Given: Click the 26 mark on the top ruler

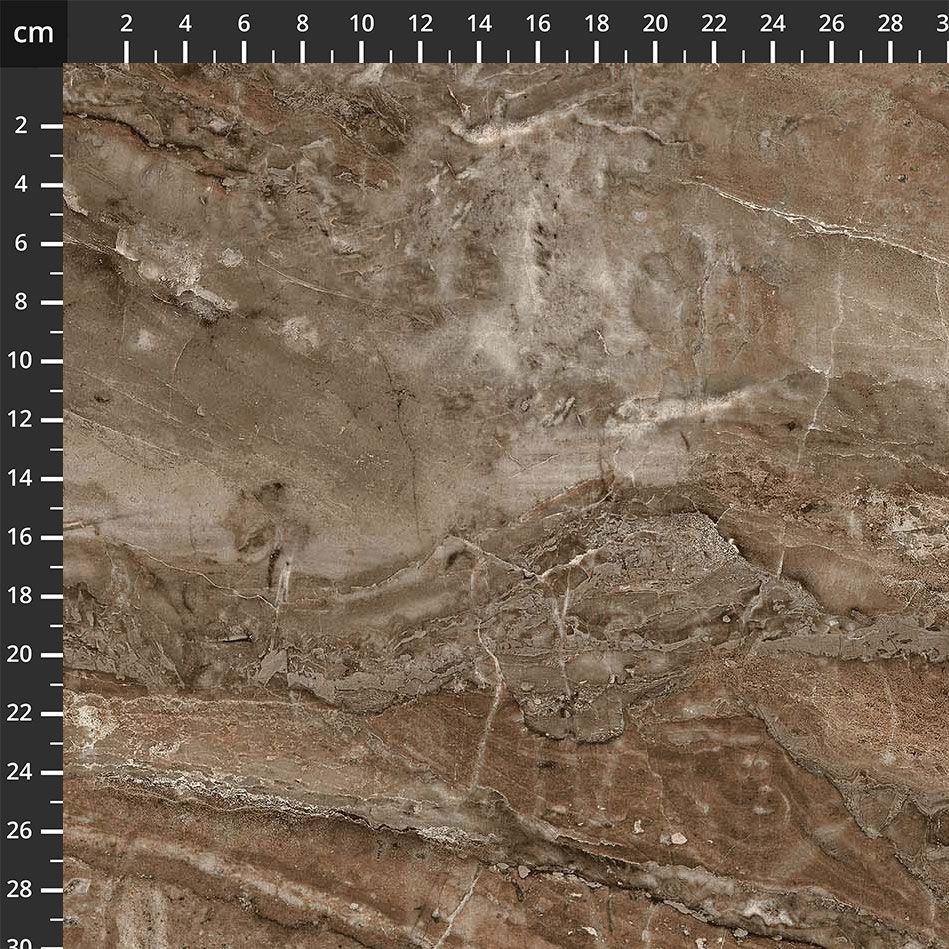Looking at the screenshot, I should pos(831,25).
